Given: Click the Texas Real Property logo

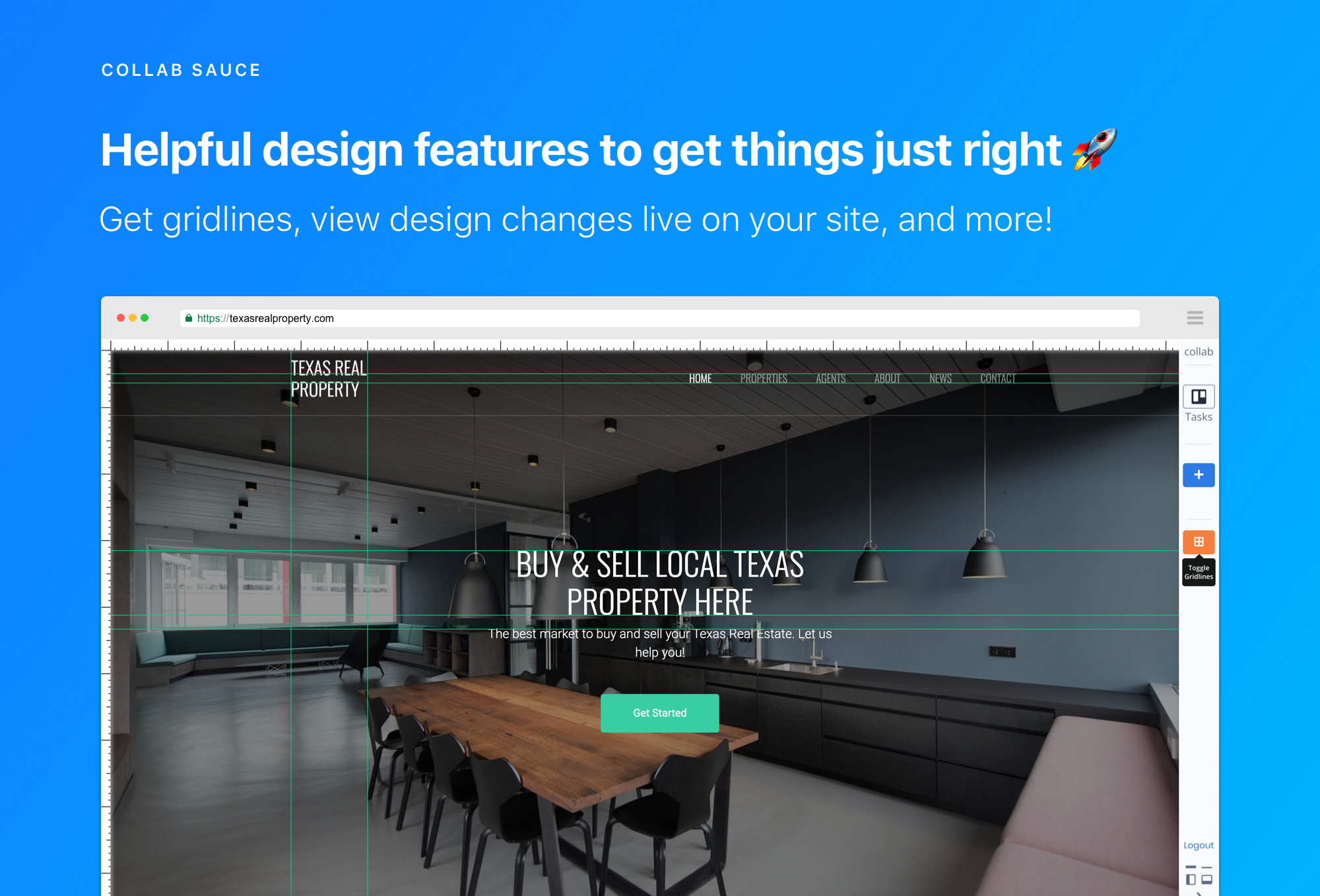Looking at the screenshot, I should click(x=328, y=379).
